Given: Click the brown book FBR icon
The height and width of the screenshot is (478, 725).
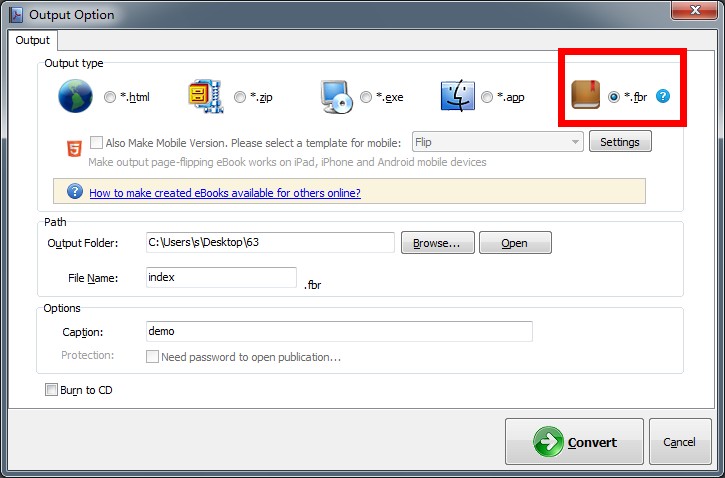Looking at the screenshot, I should click(x=585, y=95).
